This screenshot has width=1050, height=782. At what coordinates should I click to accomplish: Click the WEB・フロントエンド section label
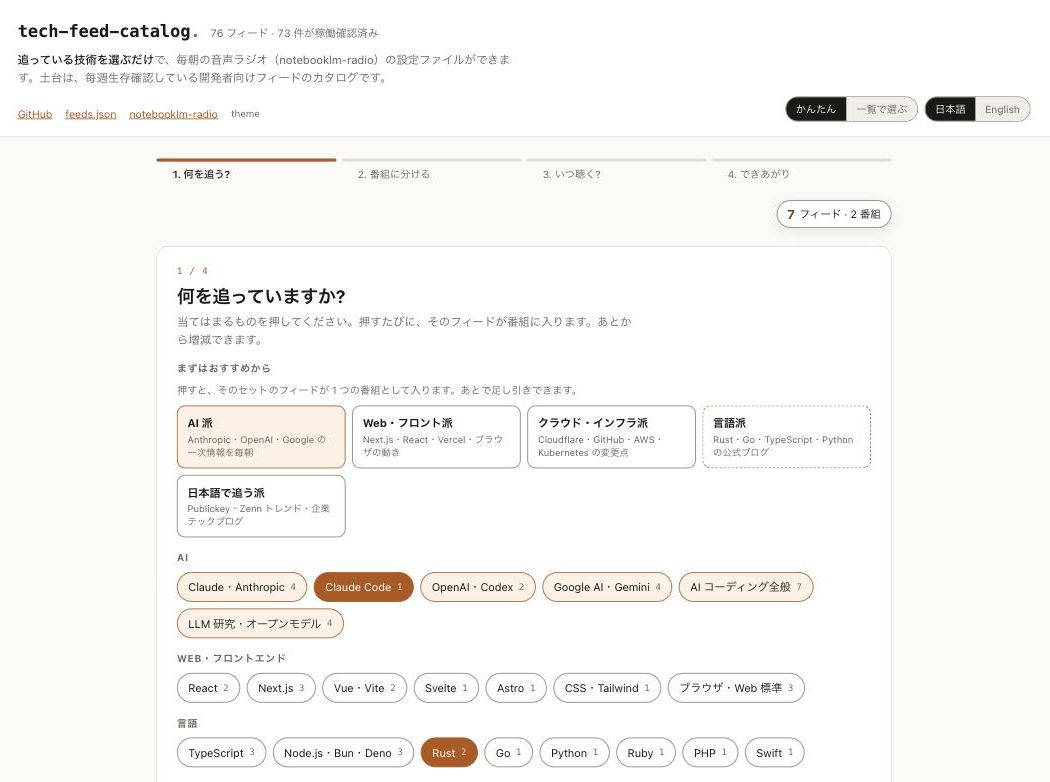[231, 658]
